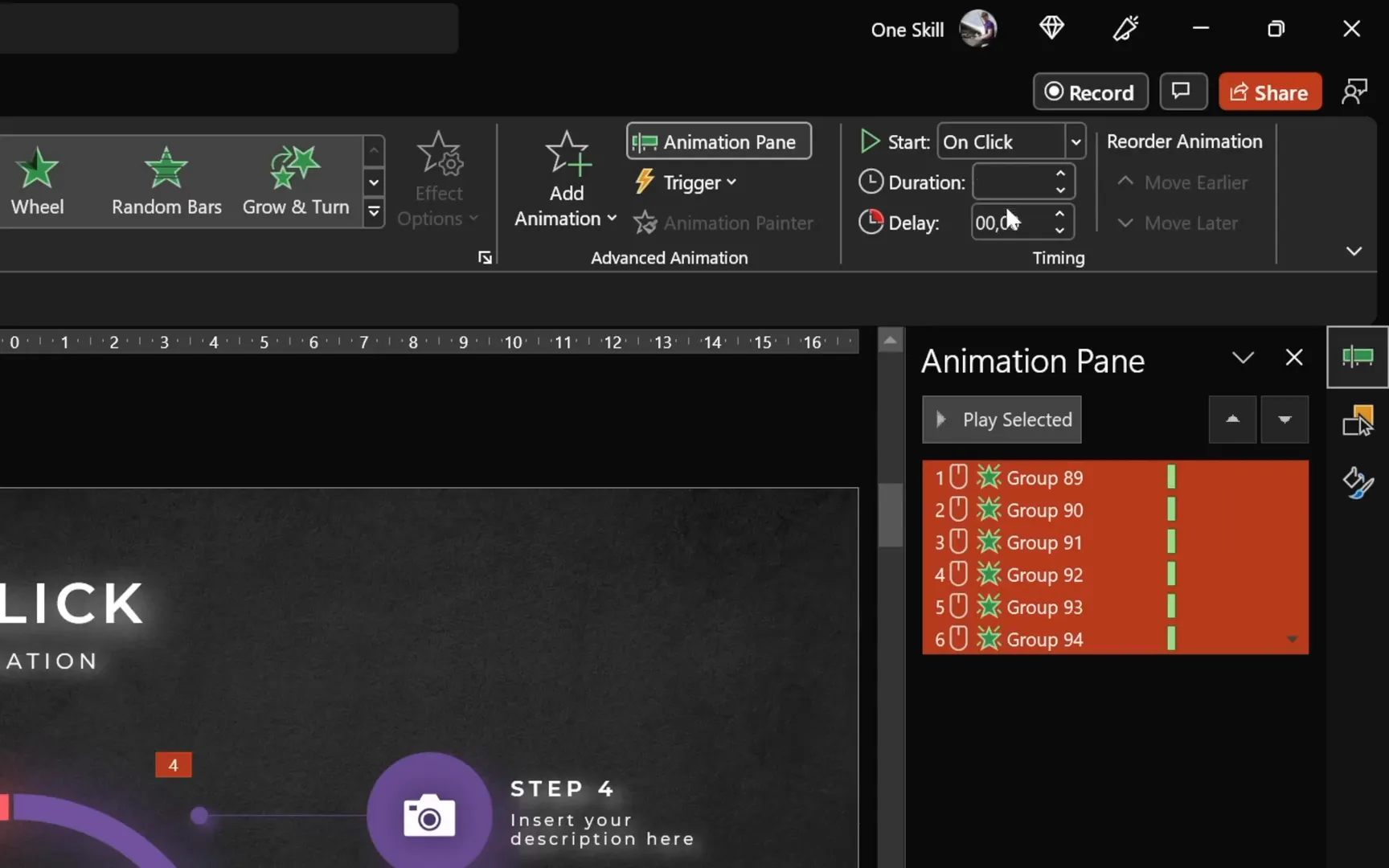
Task: Click the Microsoft 365 diamond icon
Action: click(x=1051, y=29)
